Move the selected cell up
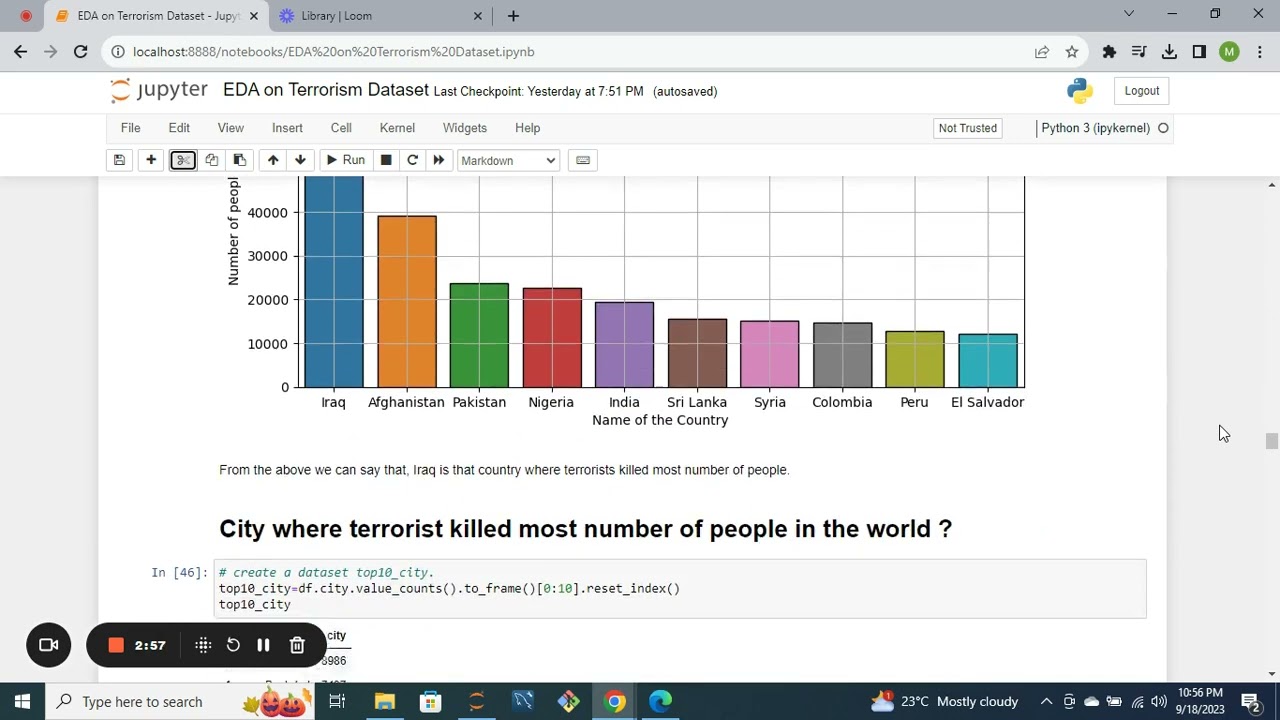 point(273,160)
